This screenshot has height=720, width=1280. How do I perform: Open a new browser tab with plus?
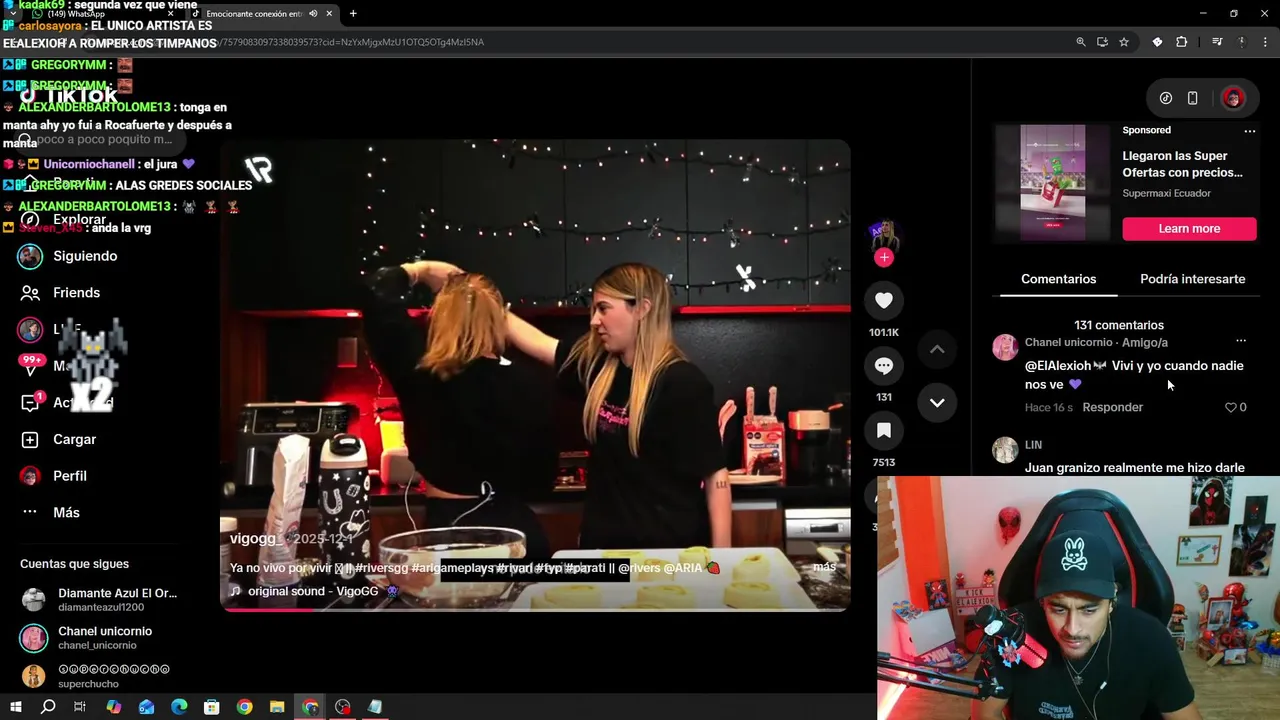pyautogui.click(x=353, y=13)
